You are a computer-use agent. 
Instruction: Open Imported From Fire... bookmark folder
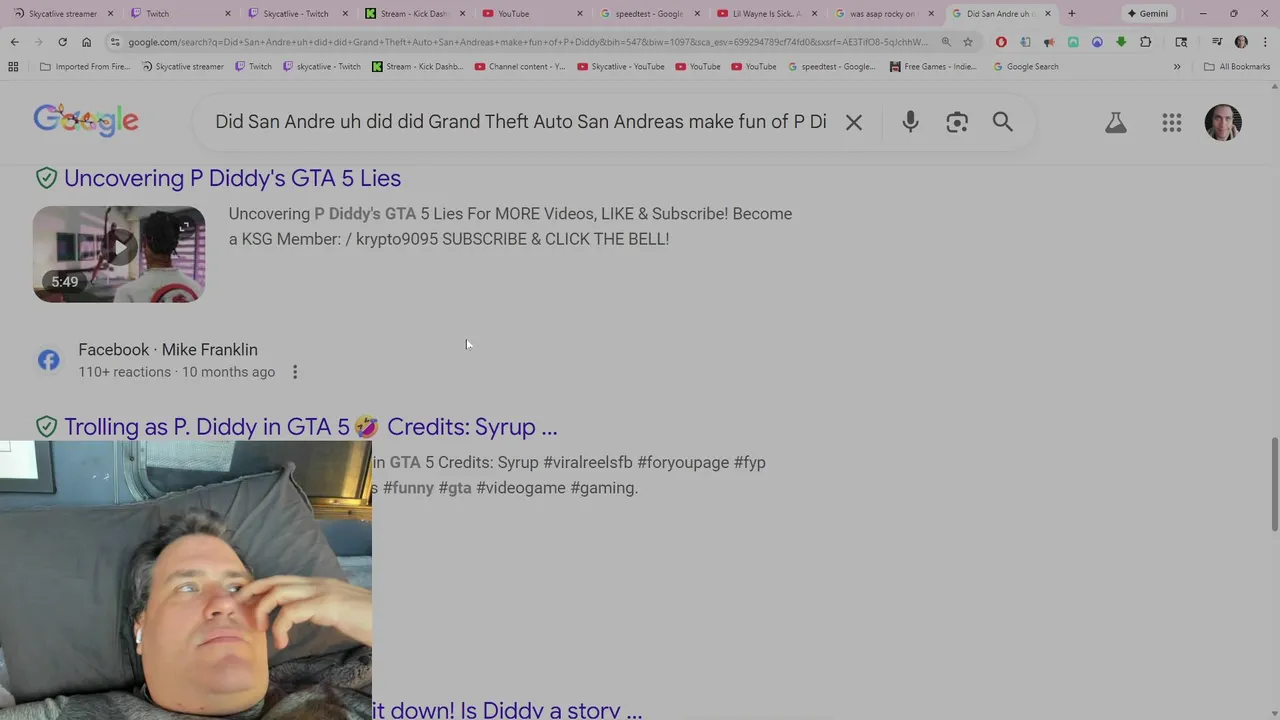pyautogui.click(x=85, y=66)
